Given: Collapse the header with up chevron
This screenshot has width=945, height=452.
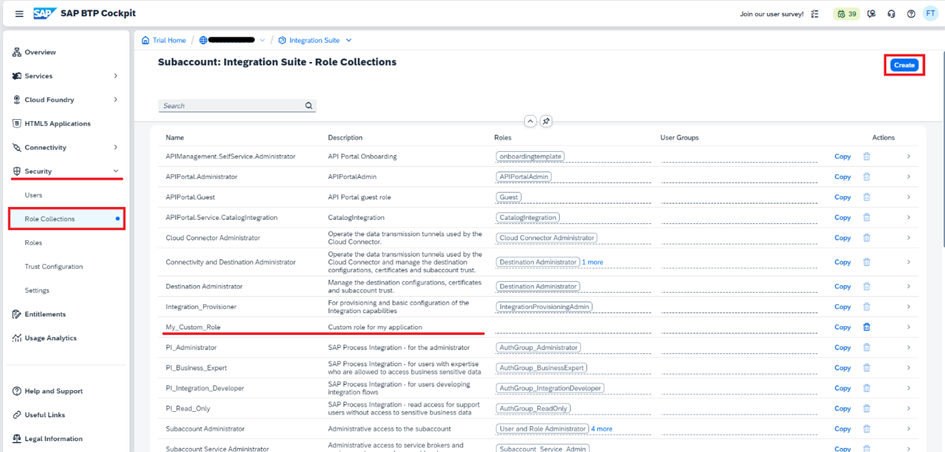Looking at the screenshot, I should click(530, 121).
